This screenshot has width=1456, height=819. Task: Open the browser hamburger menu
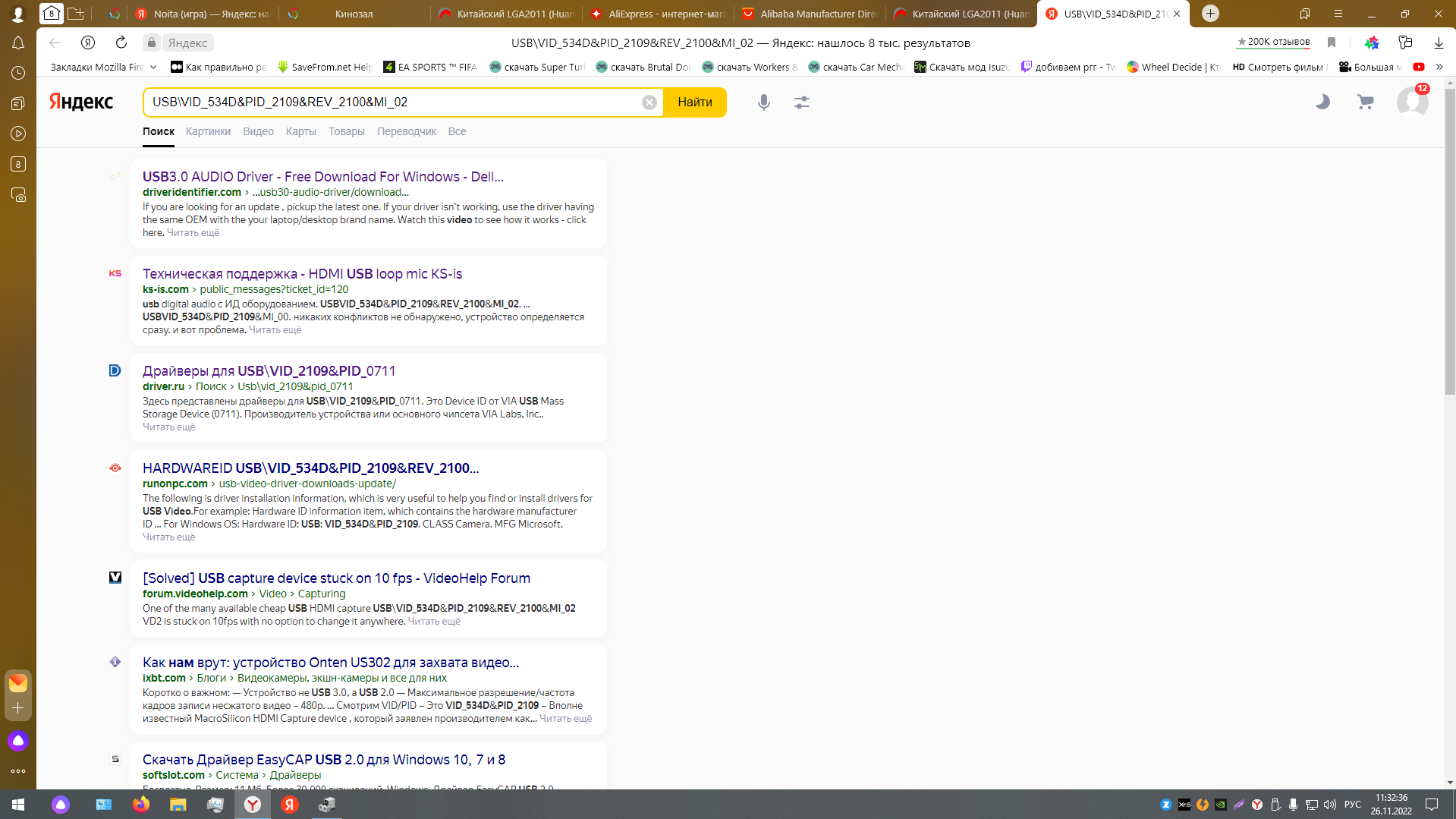pos(1338,14)
